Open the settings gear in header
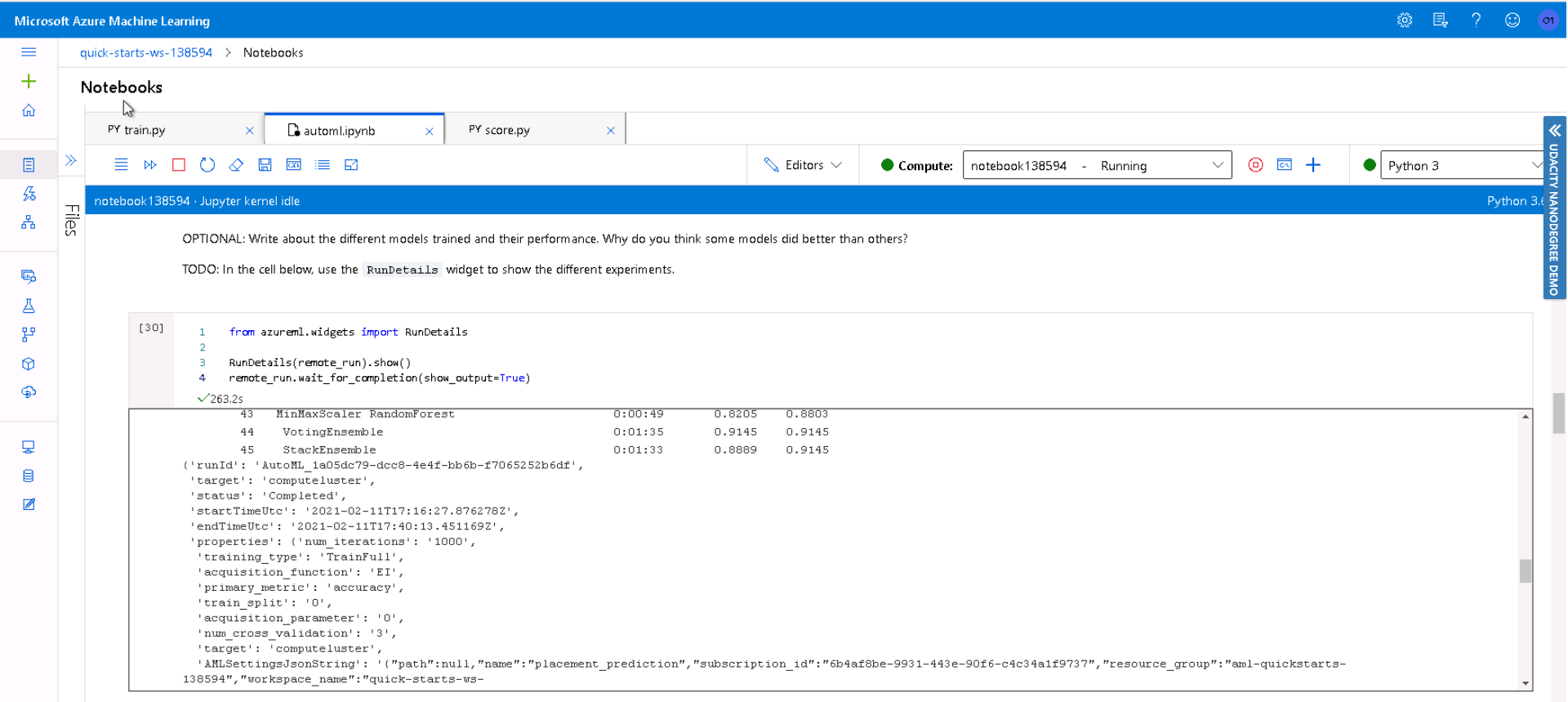 tap(1405, 20)
